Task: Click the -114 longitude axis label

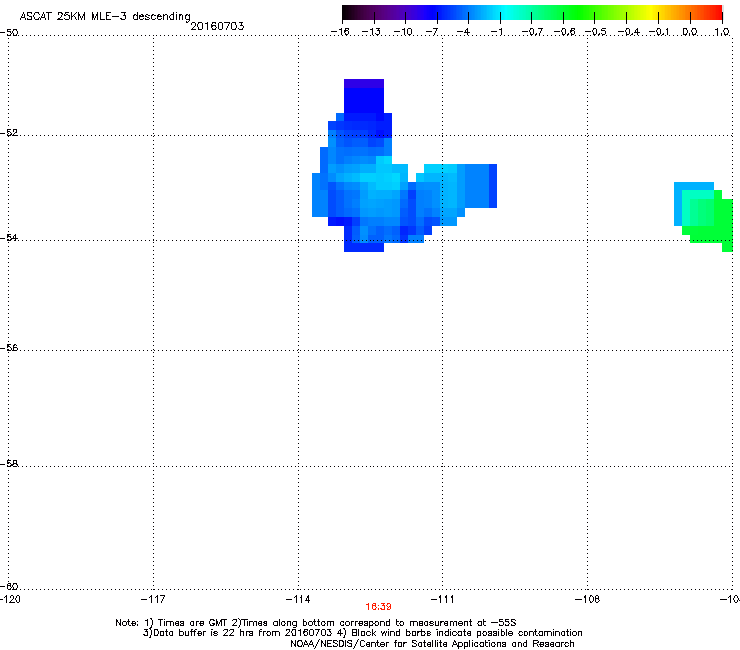Action: coord(298,599)
